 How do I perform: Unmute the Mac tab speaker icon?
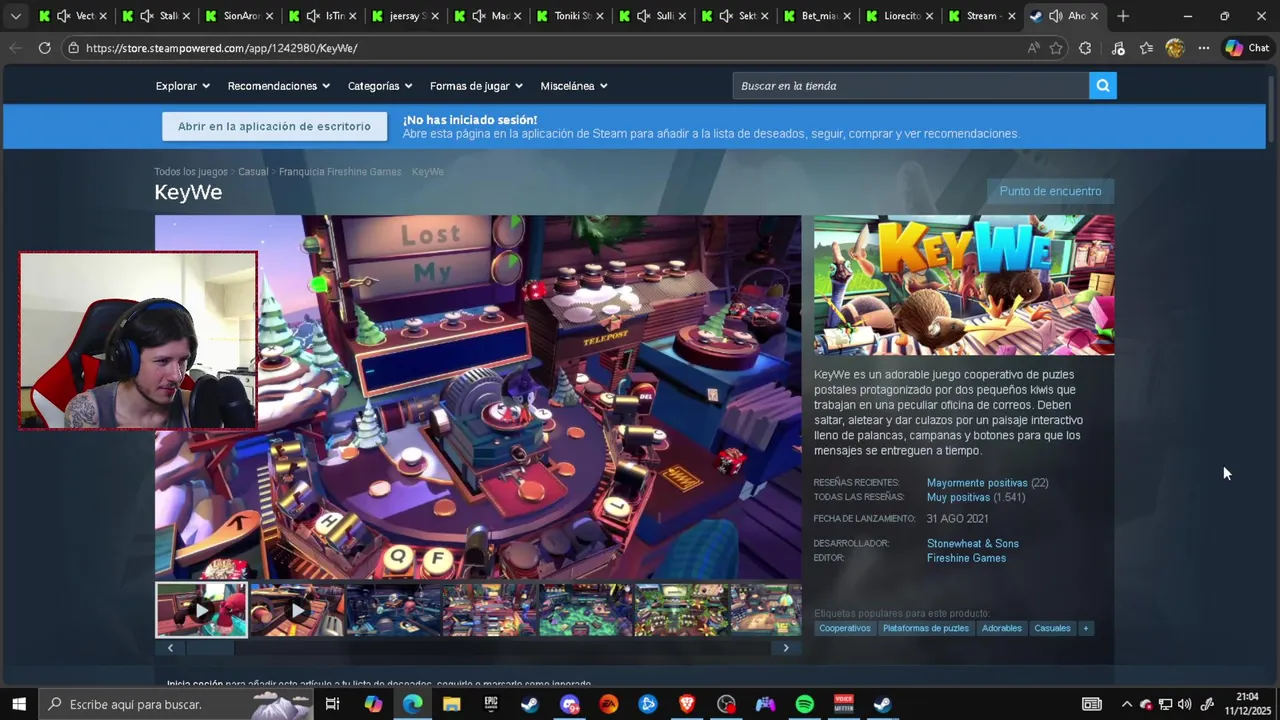pyautogui.click(x=478, y=16)
